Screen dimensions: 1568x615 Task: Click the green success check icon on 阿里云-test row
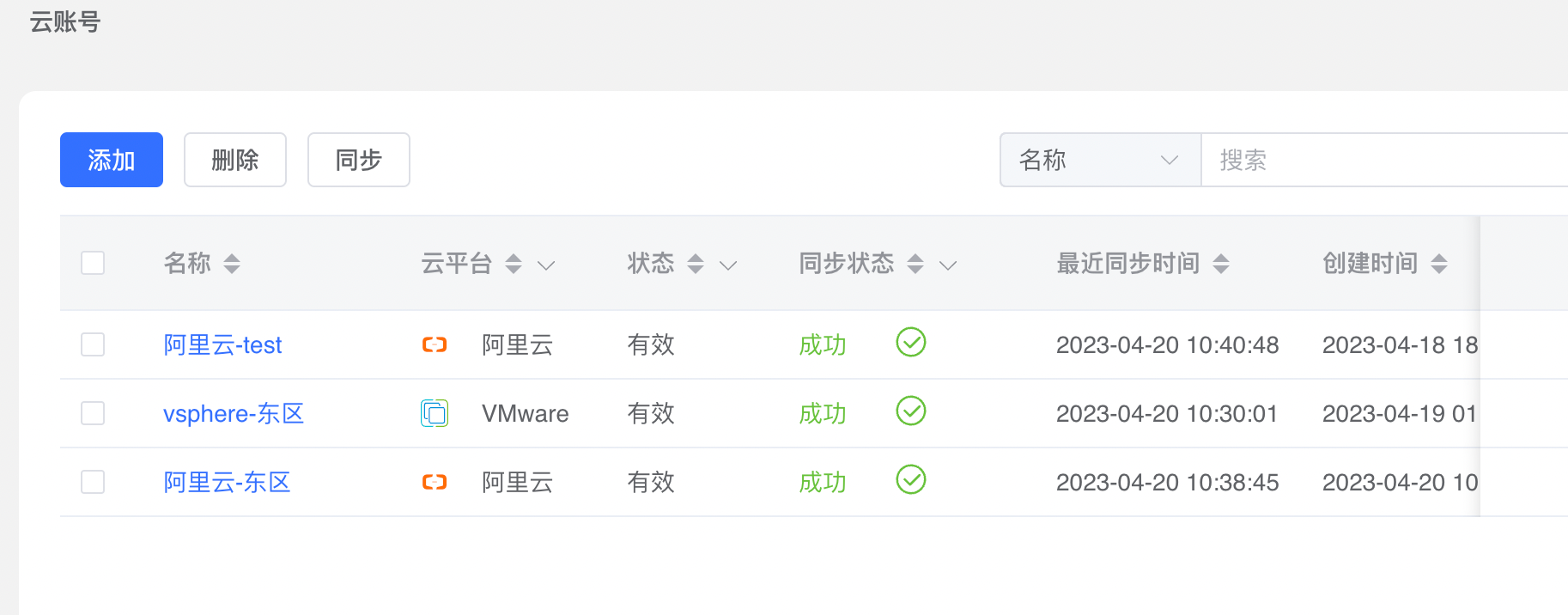(910, 343)
